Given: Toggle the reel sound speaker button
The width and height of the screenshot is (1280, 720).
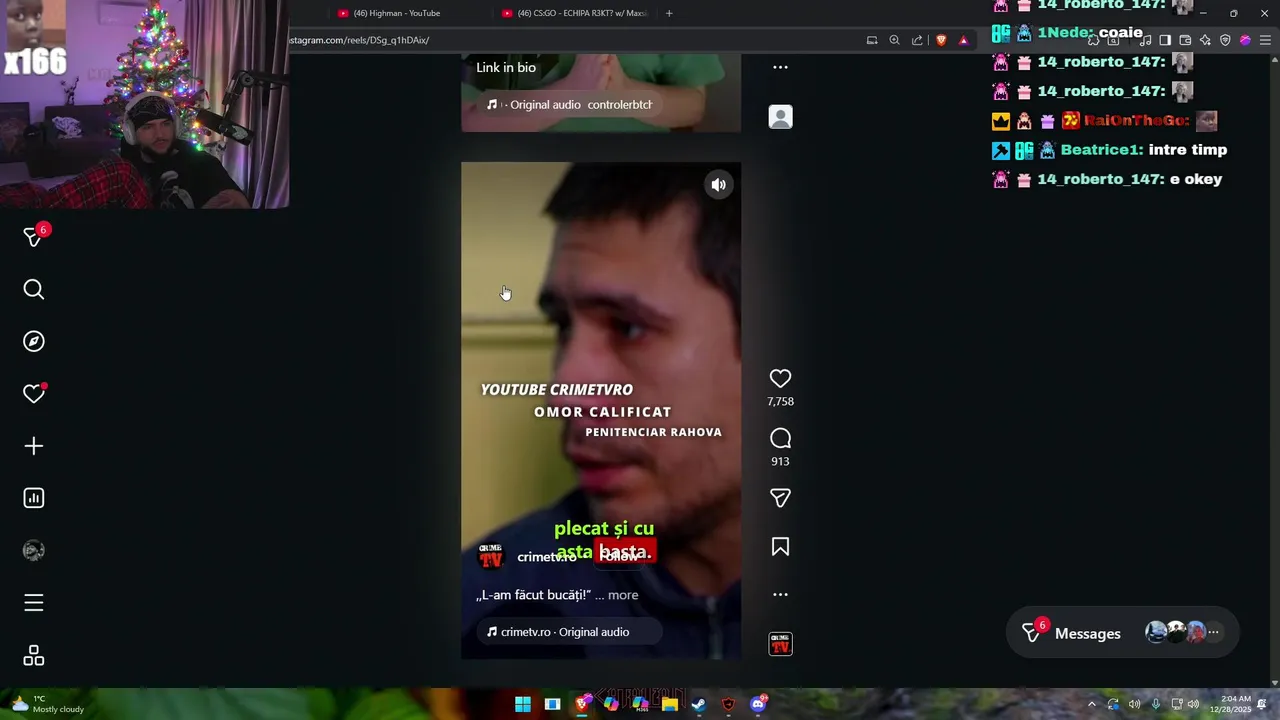Looking at the screenshot, I should [718, 185].
